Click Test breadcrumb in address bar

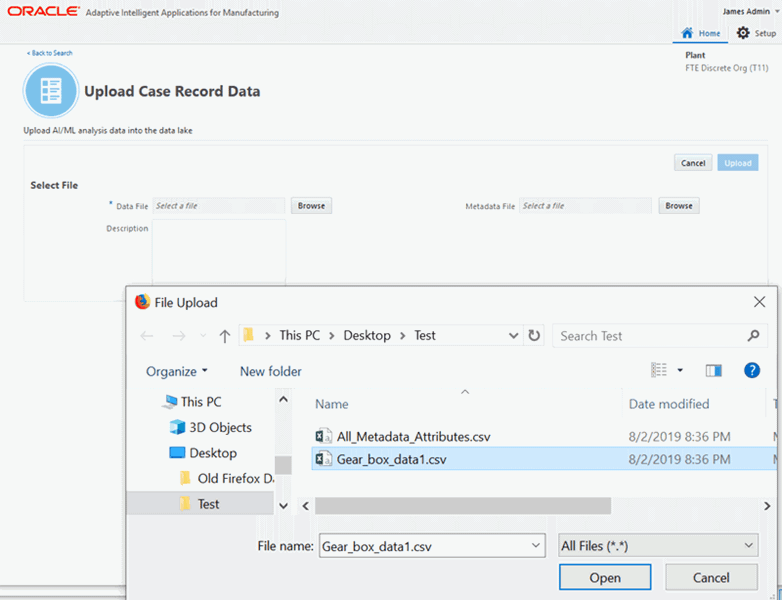click(x=425, y=335)
